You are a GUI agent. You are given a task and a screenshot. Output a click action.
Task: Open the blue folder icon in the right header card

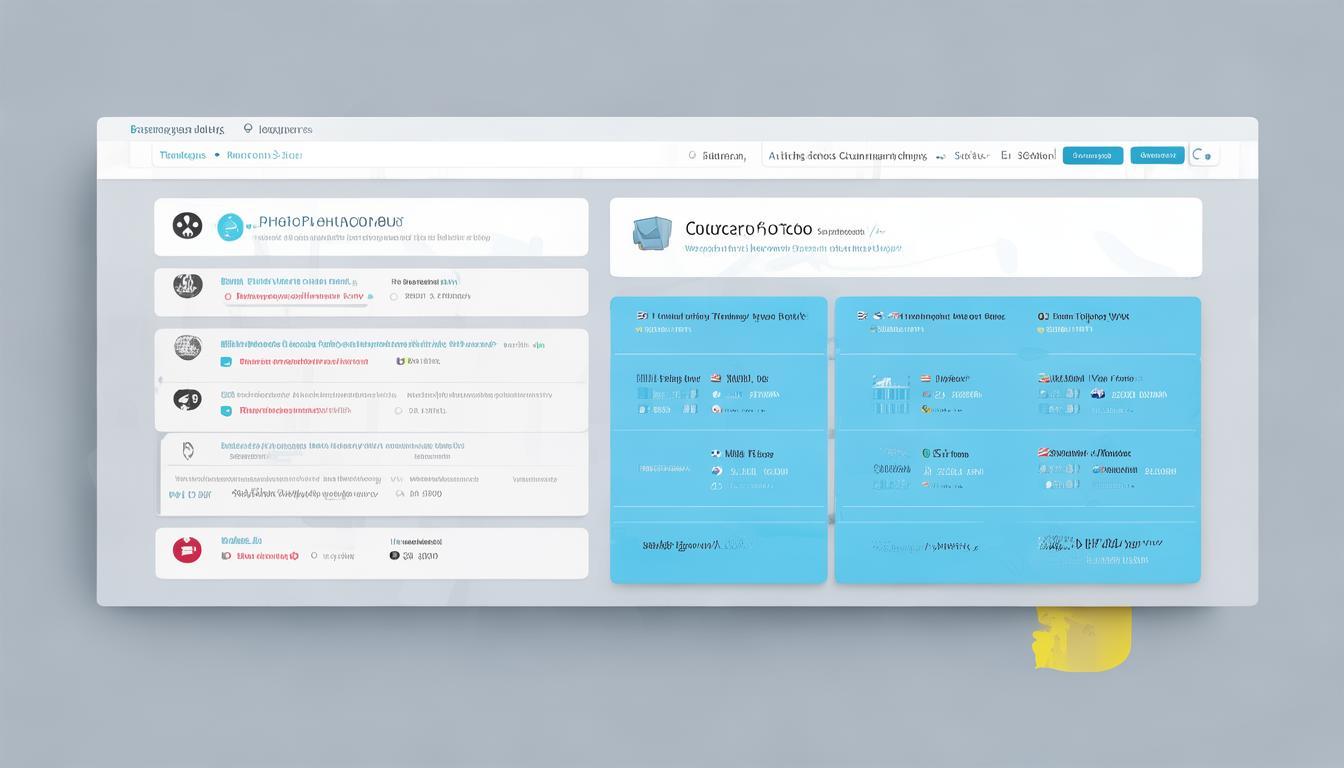pos(652,233)
